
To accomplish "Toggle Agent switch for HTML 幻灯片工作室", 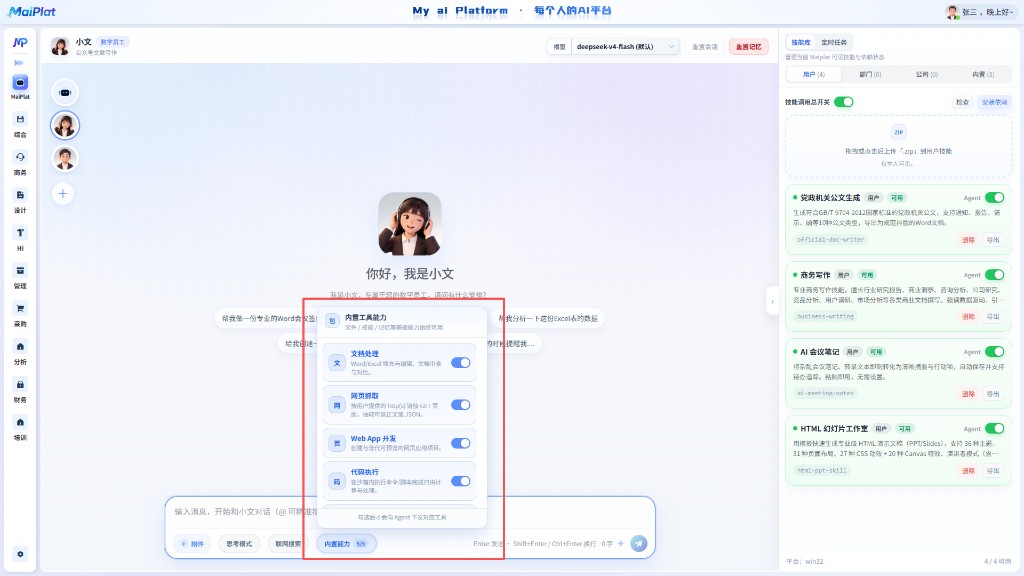I will point(995,428).
